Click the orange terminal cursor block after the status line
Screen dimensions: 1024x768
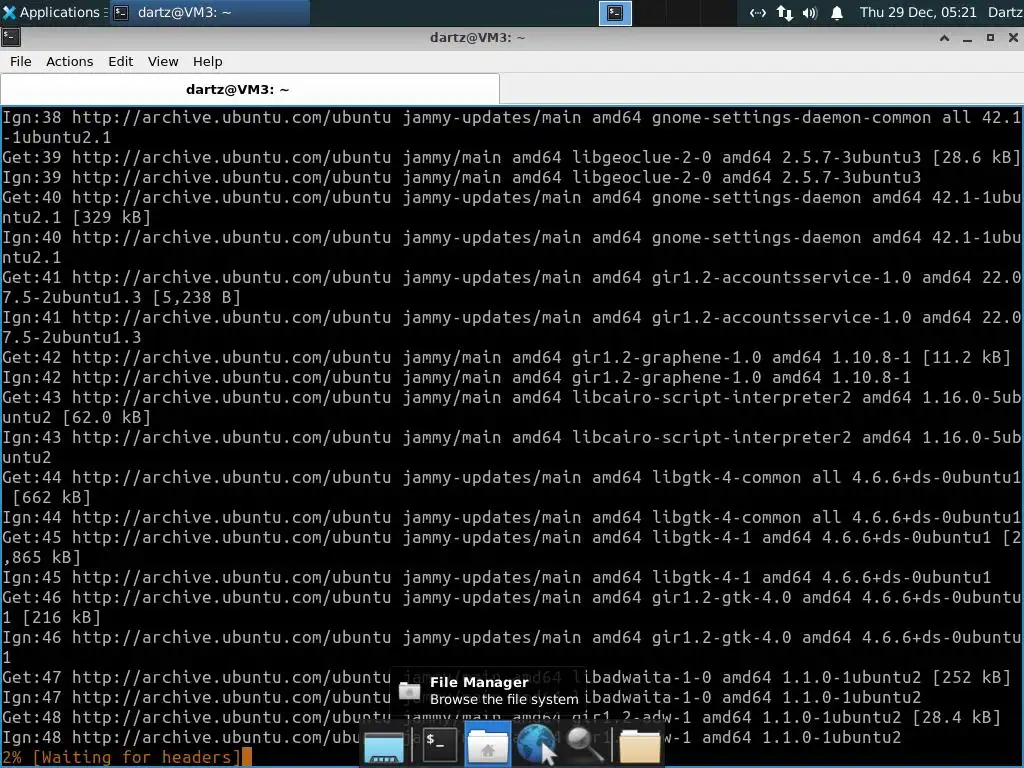tap(246, 758)
